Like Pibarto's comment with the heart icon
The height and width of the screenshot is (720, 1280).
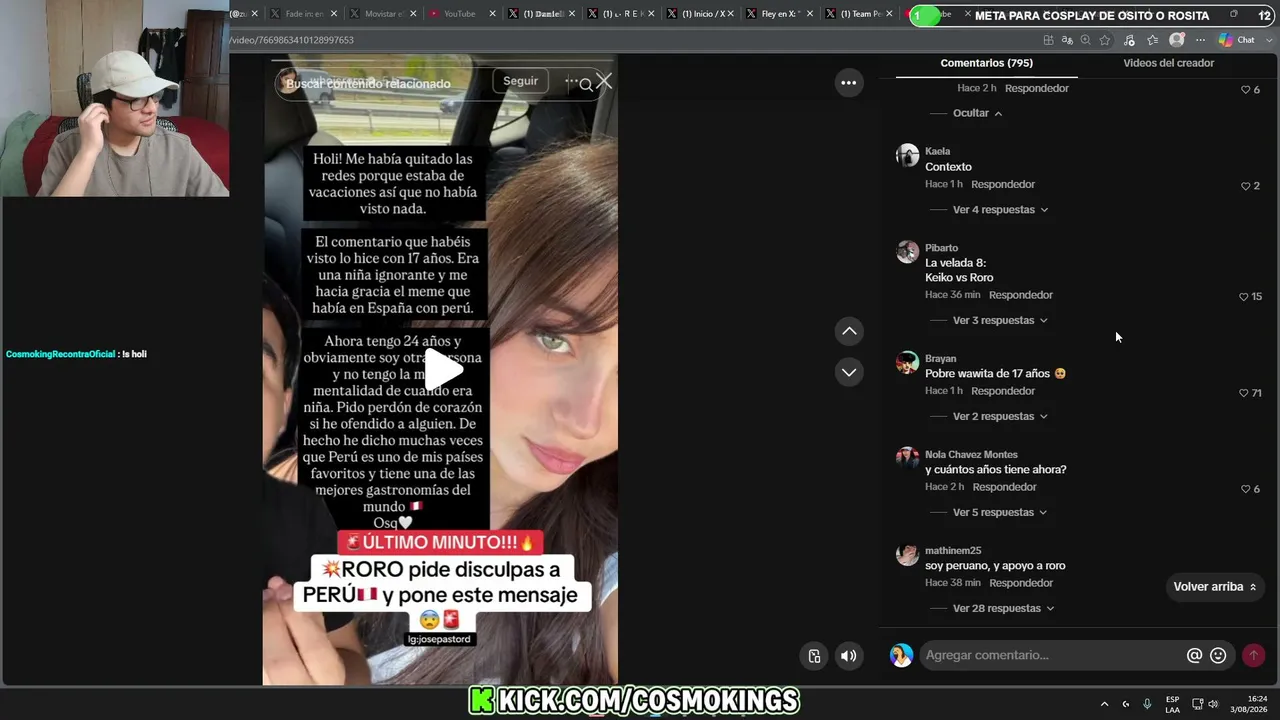click(x=1244, y=297)
